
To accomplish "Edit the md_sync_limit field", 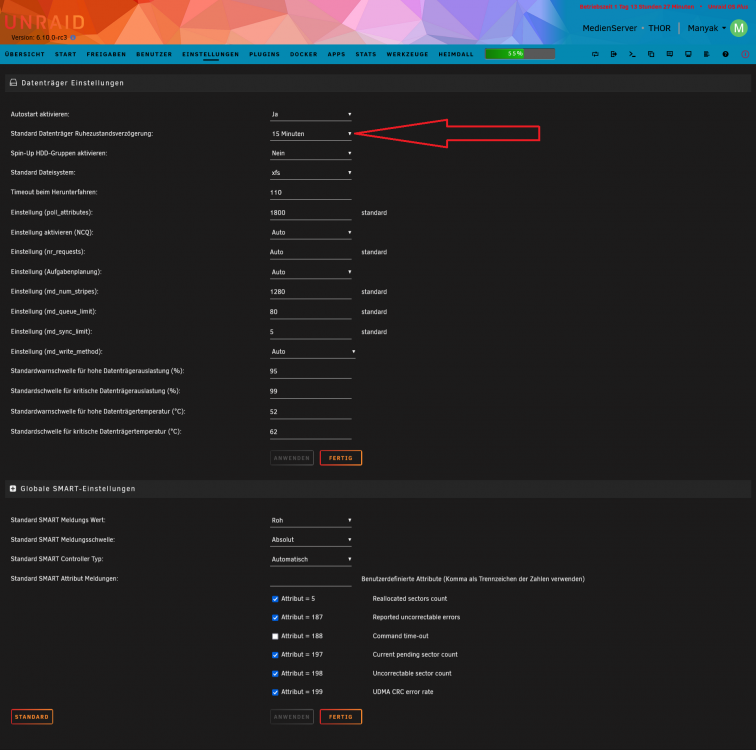I will click(x=310, y=332).
